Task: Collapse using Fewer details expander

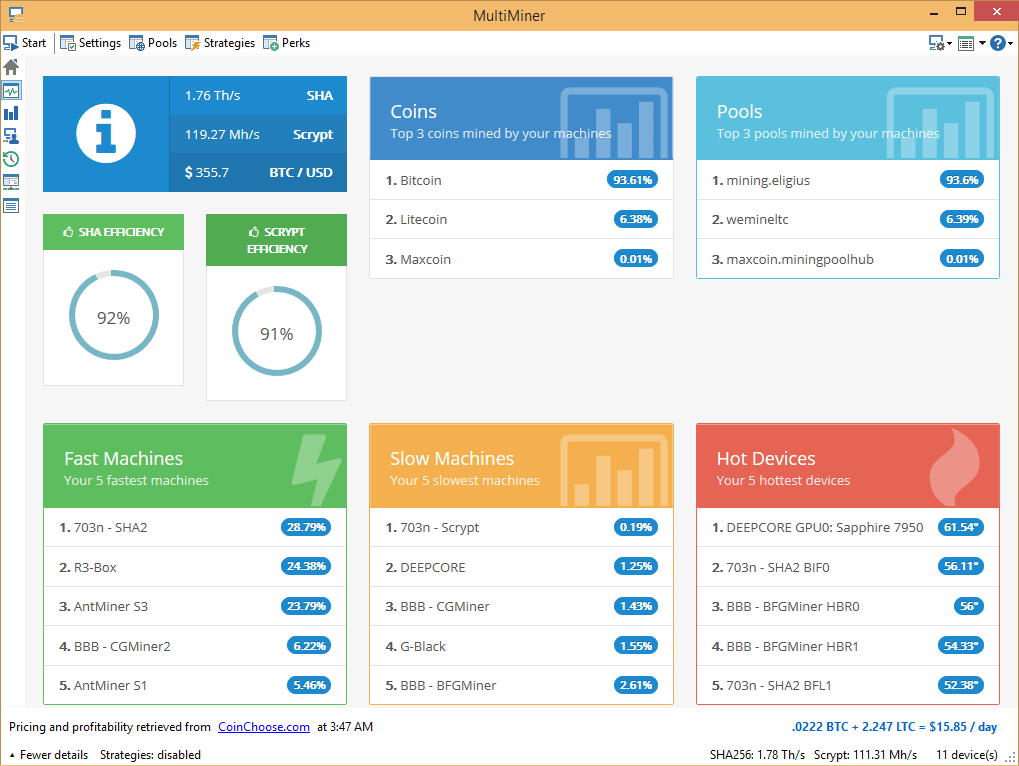Action: 48,755
